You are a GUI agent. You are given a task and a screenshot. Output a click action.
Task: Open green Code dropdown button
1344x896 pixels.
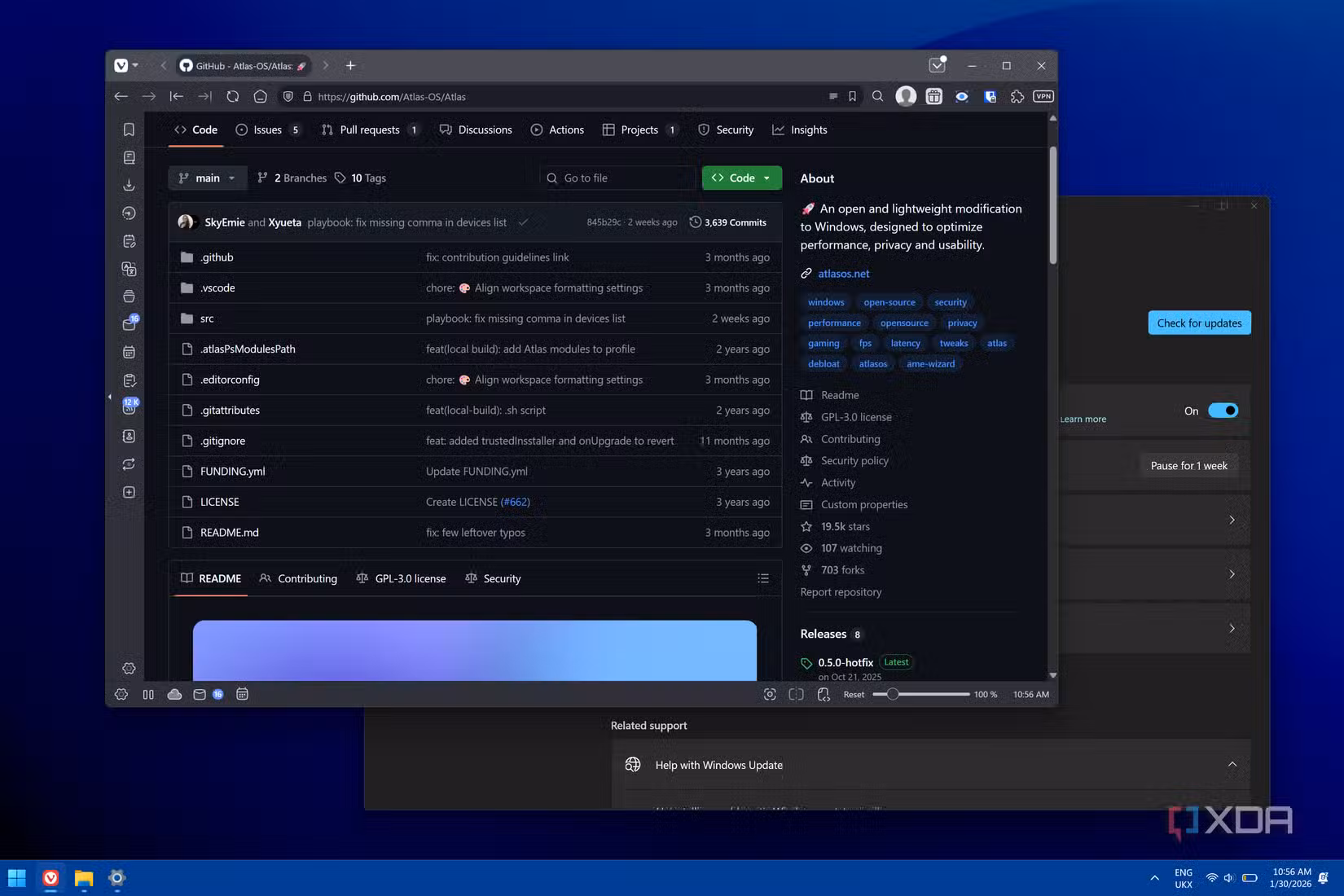click(741, 178)
